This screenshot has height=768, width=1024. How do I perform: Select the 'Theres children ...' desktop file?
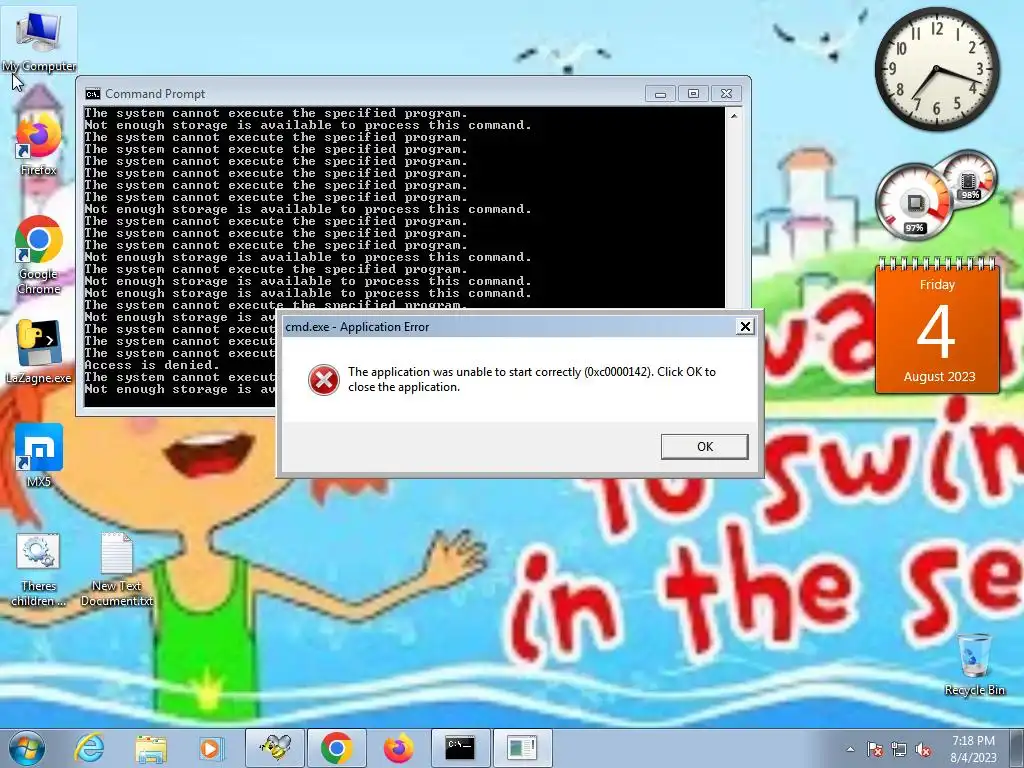point(39,570)
